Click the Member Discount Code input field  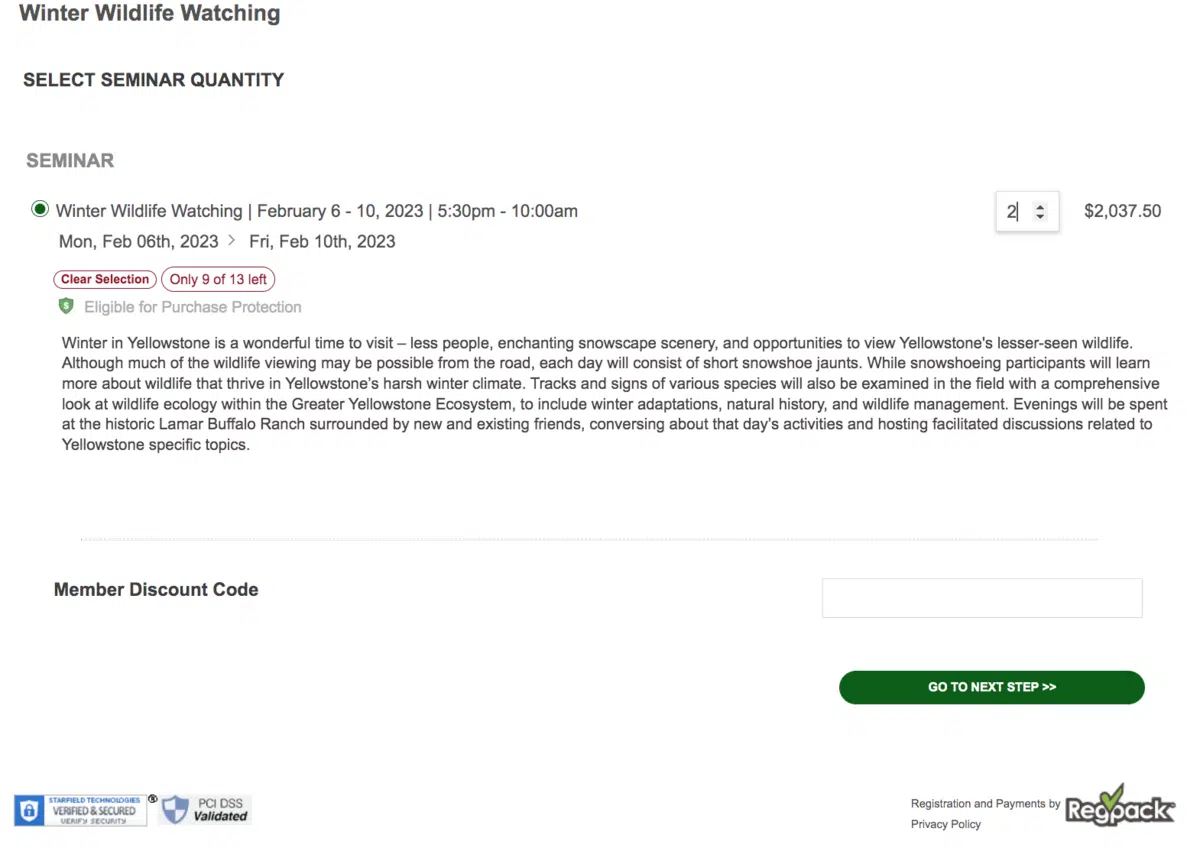point(981,598)
